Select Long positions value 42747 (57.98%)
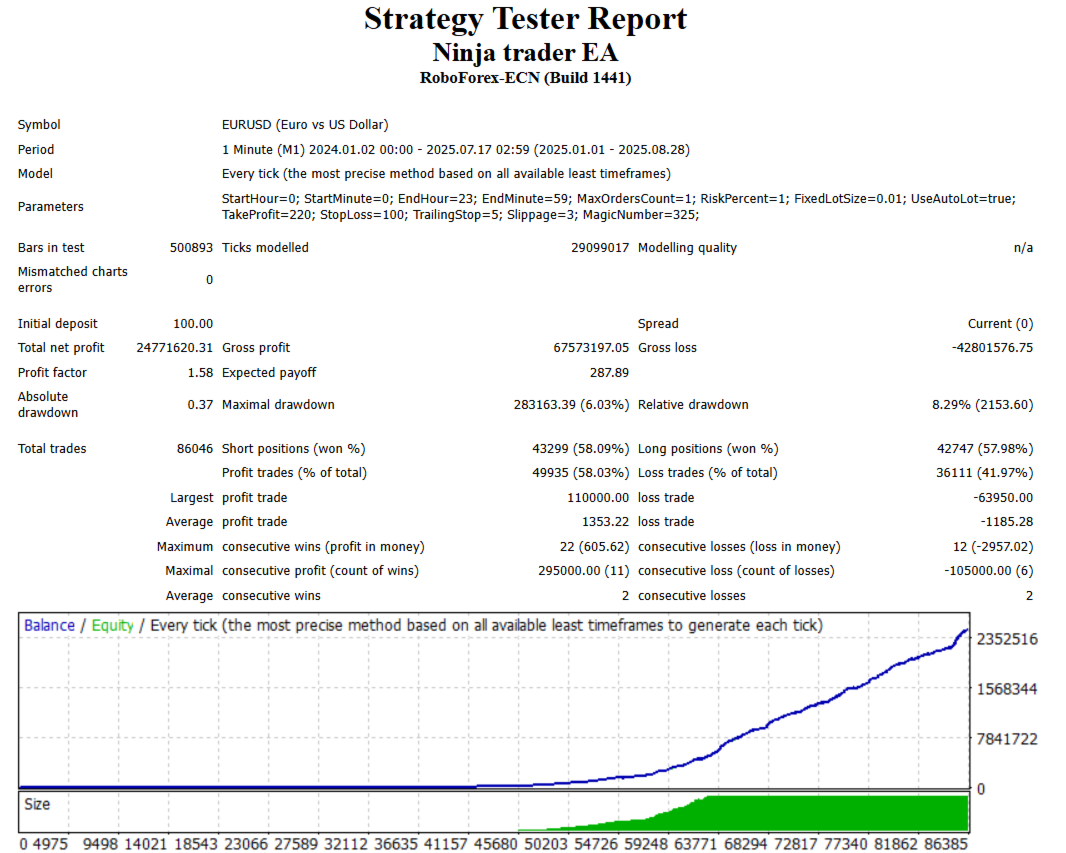Viewport: 1066px width, 853px height. pyautogui.click(x=985, y=449)
